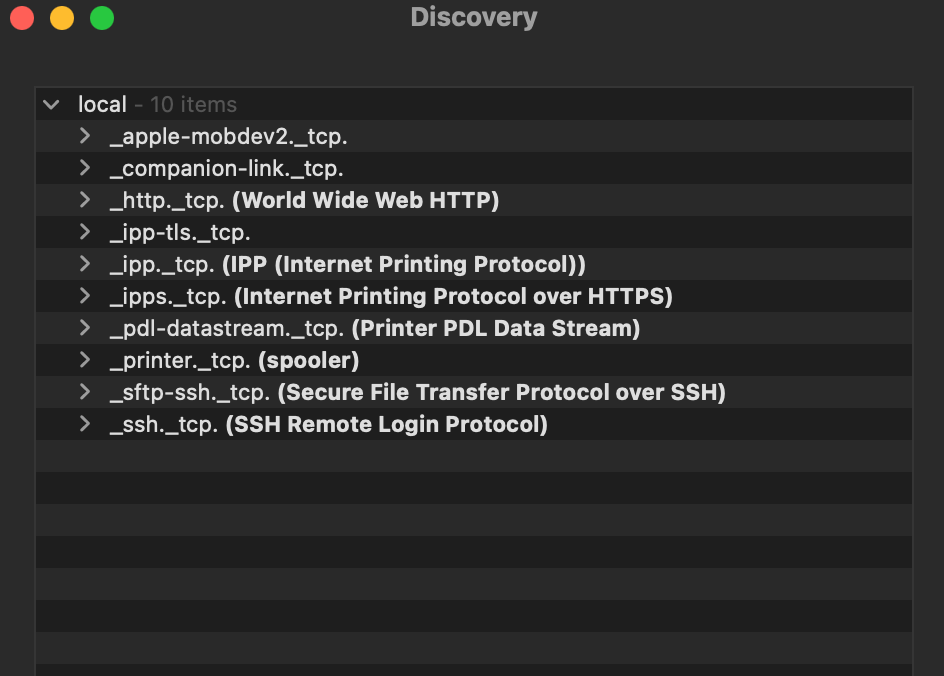The height and width of the screenshot is (676, 944).
Task: Click the green zoom window button
Action: click(x=102, y=18)
